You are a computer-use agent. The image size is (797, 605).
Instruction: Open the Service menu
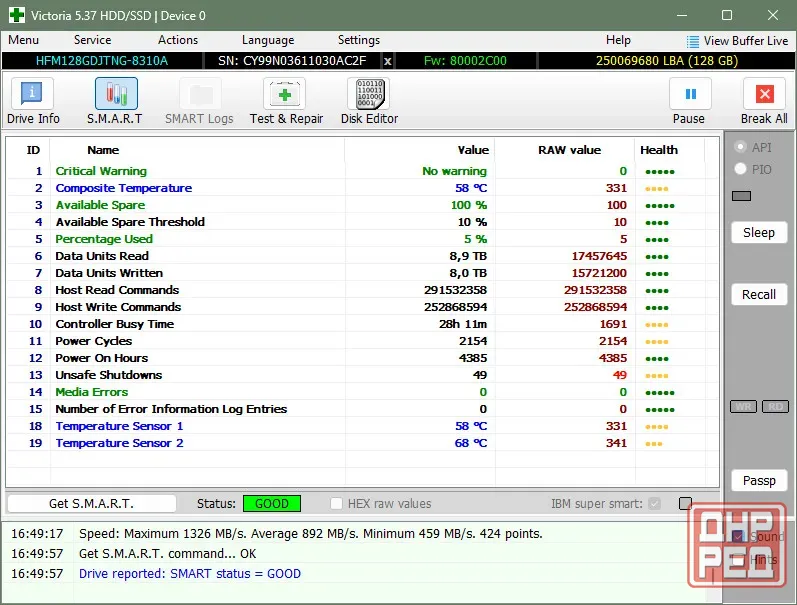point(93,40)
